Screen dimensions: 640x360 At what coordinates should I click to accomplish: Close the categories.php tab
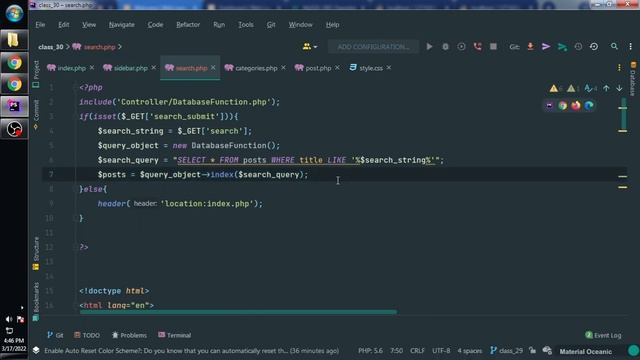[283, 68]
